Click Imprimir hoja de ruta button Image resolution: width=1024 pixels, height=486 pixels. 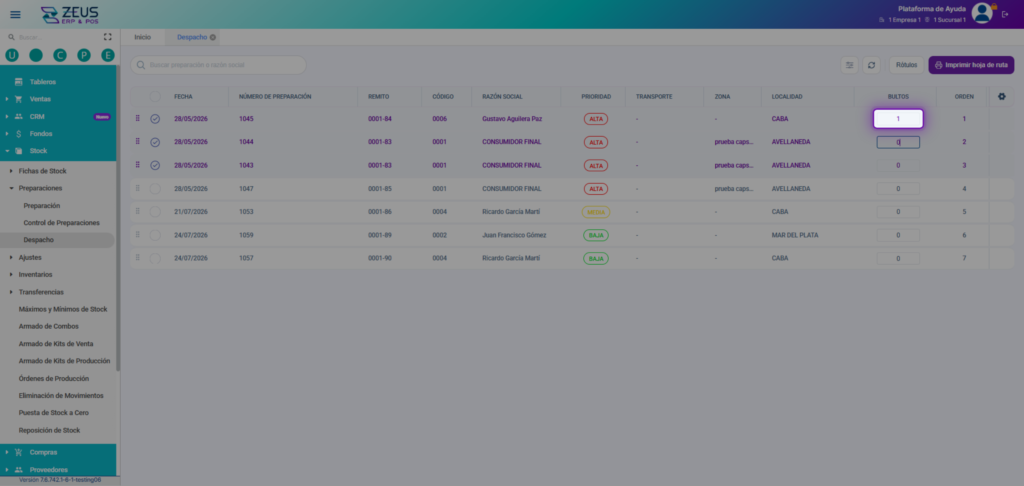[x=971, y=65]
